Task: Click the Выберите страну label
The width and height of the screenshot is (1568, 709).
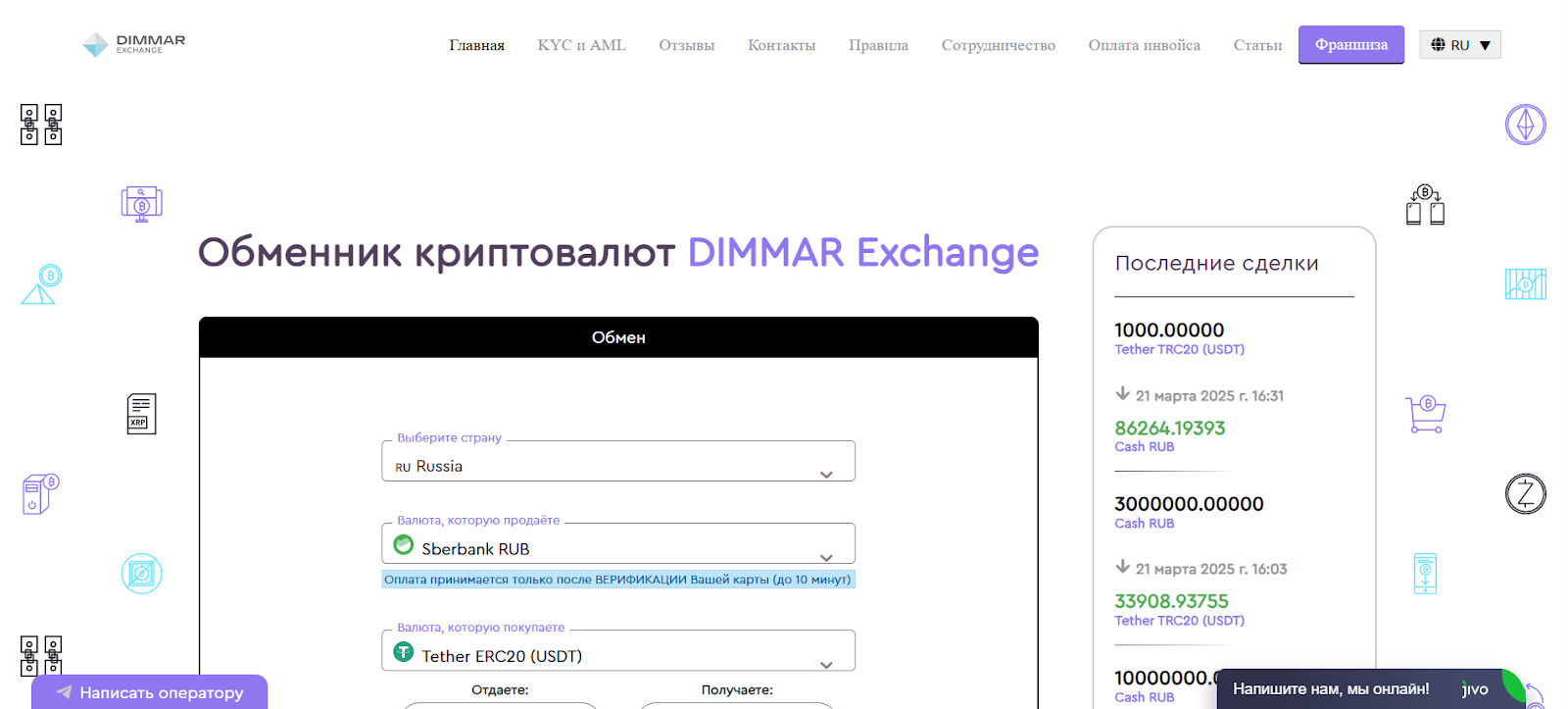Action: click(x=449, y=437)
